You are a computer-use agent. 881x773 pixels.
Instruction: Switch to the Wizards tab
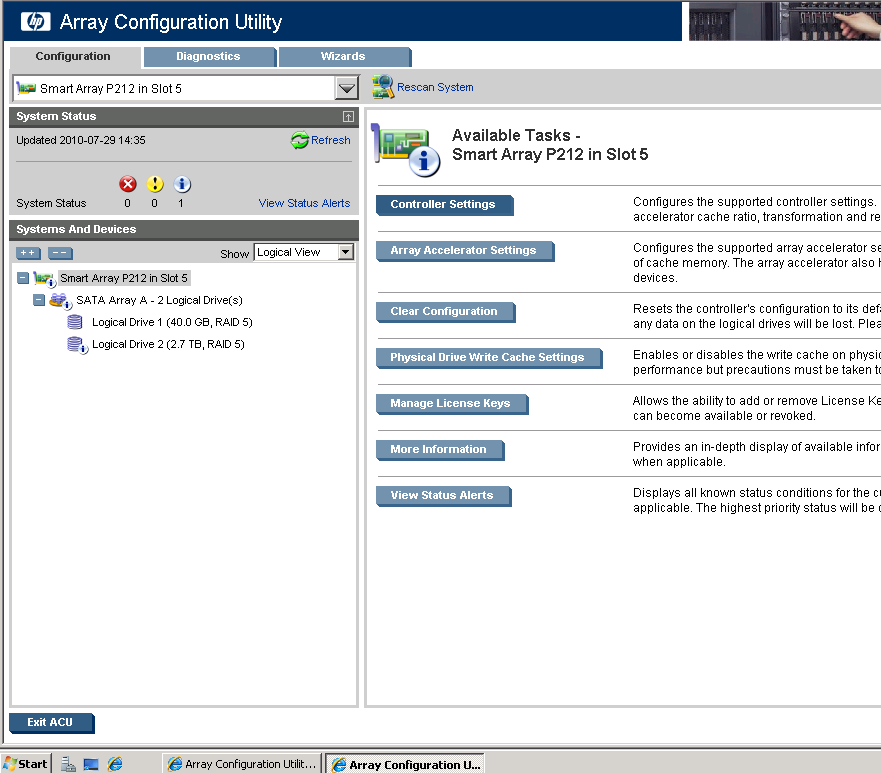(x=344, y=57)
